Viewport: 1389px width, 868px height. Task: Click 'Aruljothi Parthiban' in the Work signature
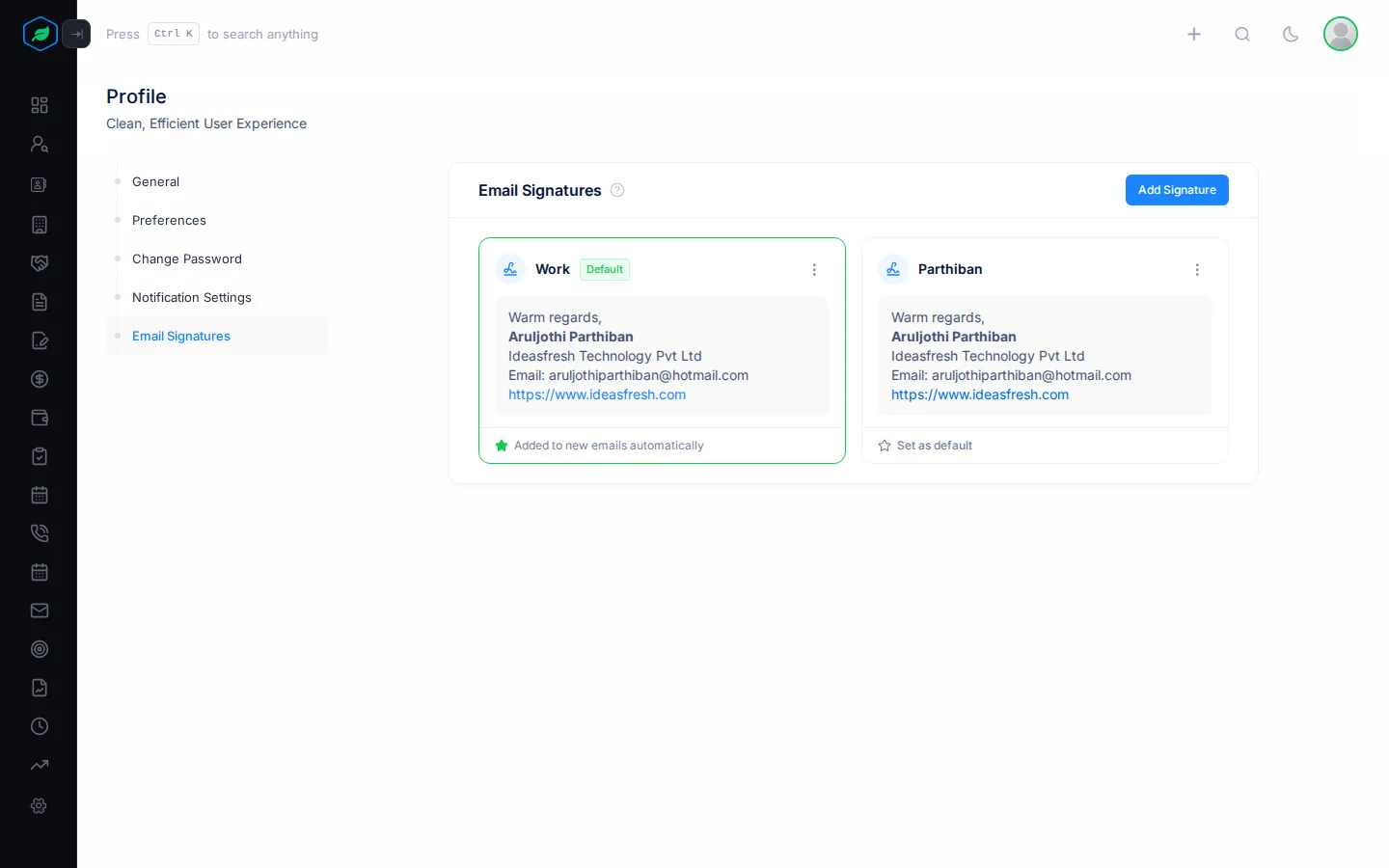[x=571, y=337]
